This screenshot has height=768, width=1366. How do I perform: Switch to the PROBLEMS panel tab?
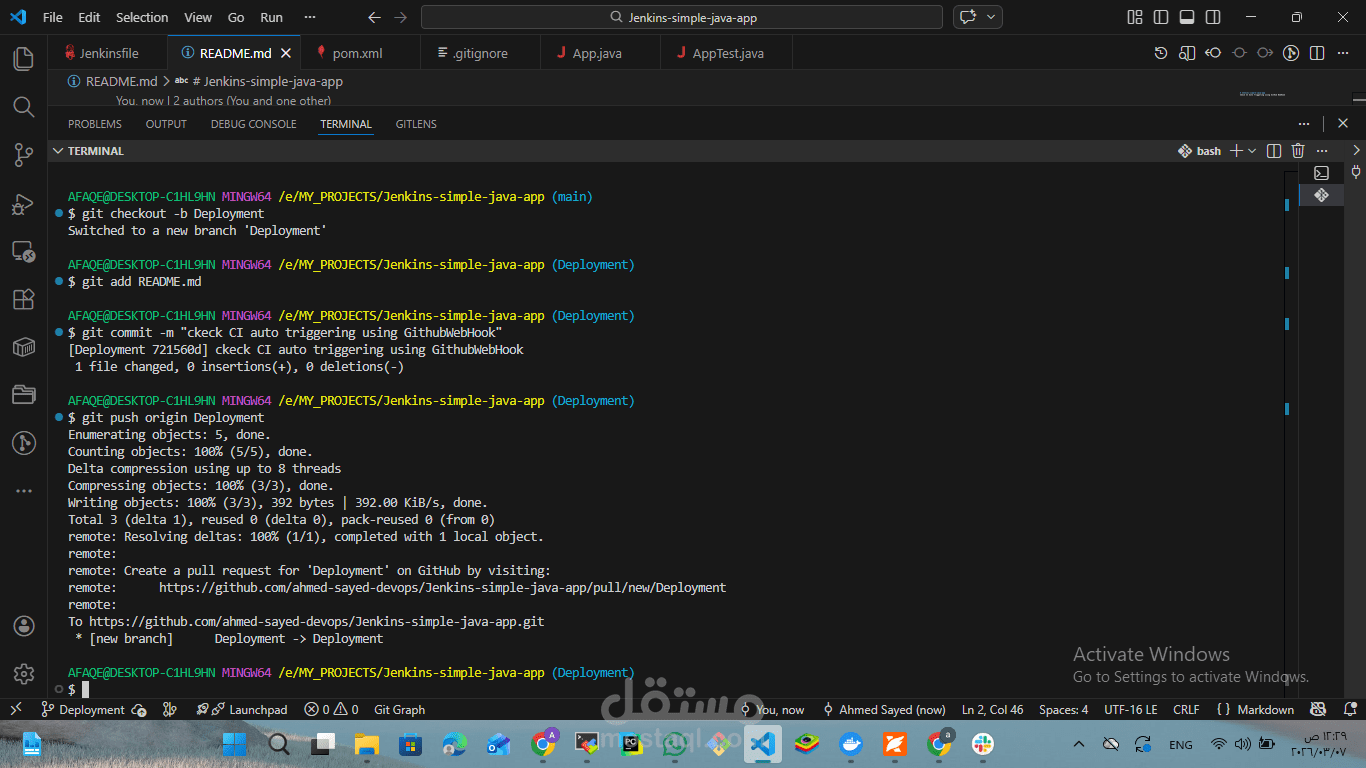(95, 124)
